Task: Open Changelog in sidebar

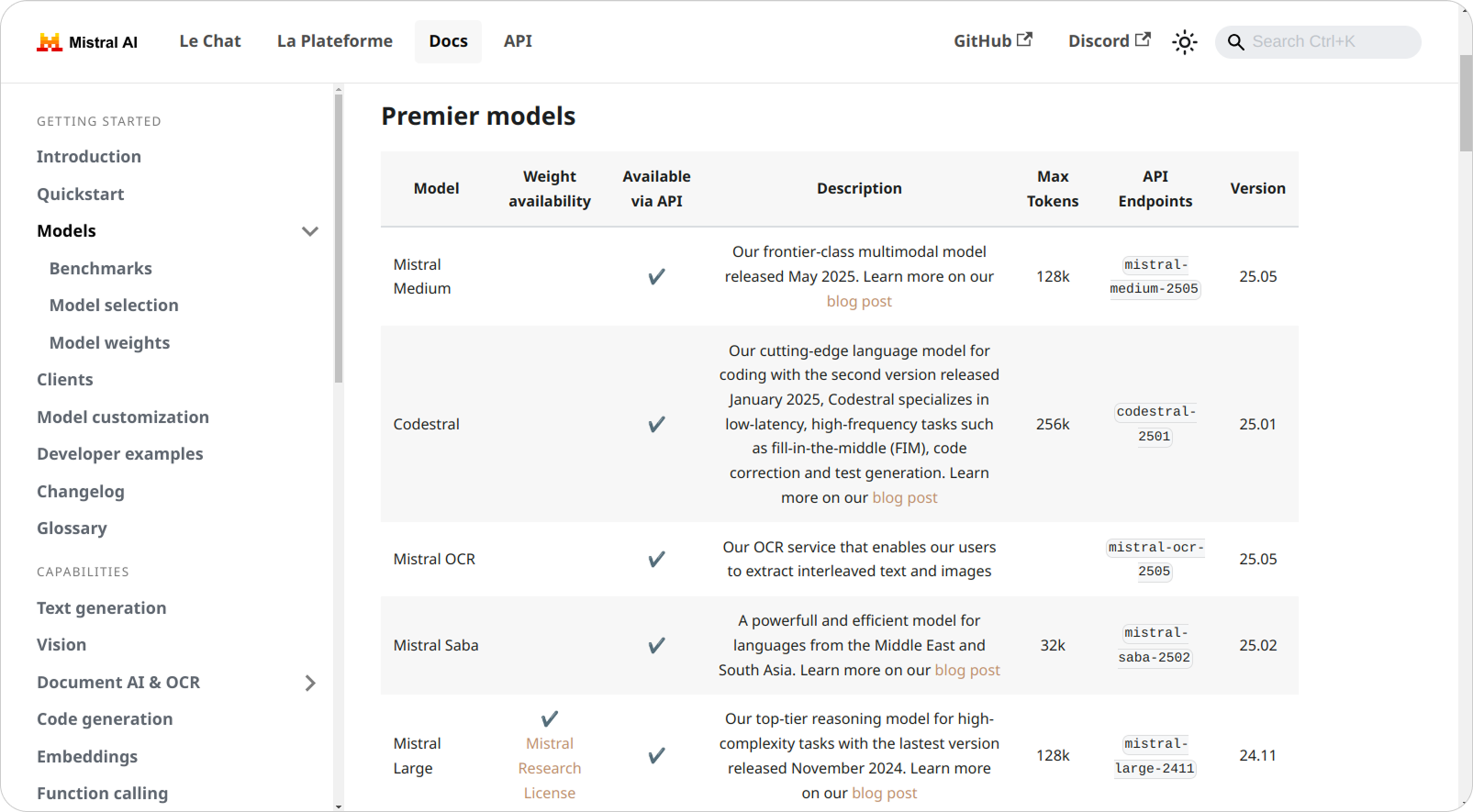Action: (x=81, y=492)
